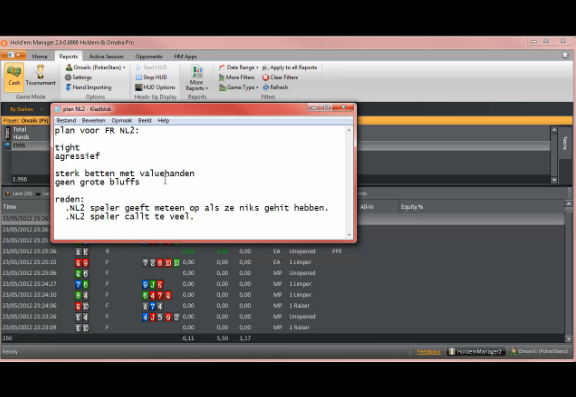Select board cards 4 J 5 9 2 row
Viewport: 576px width, 397px height.
(161, 317)
